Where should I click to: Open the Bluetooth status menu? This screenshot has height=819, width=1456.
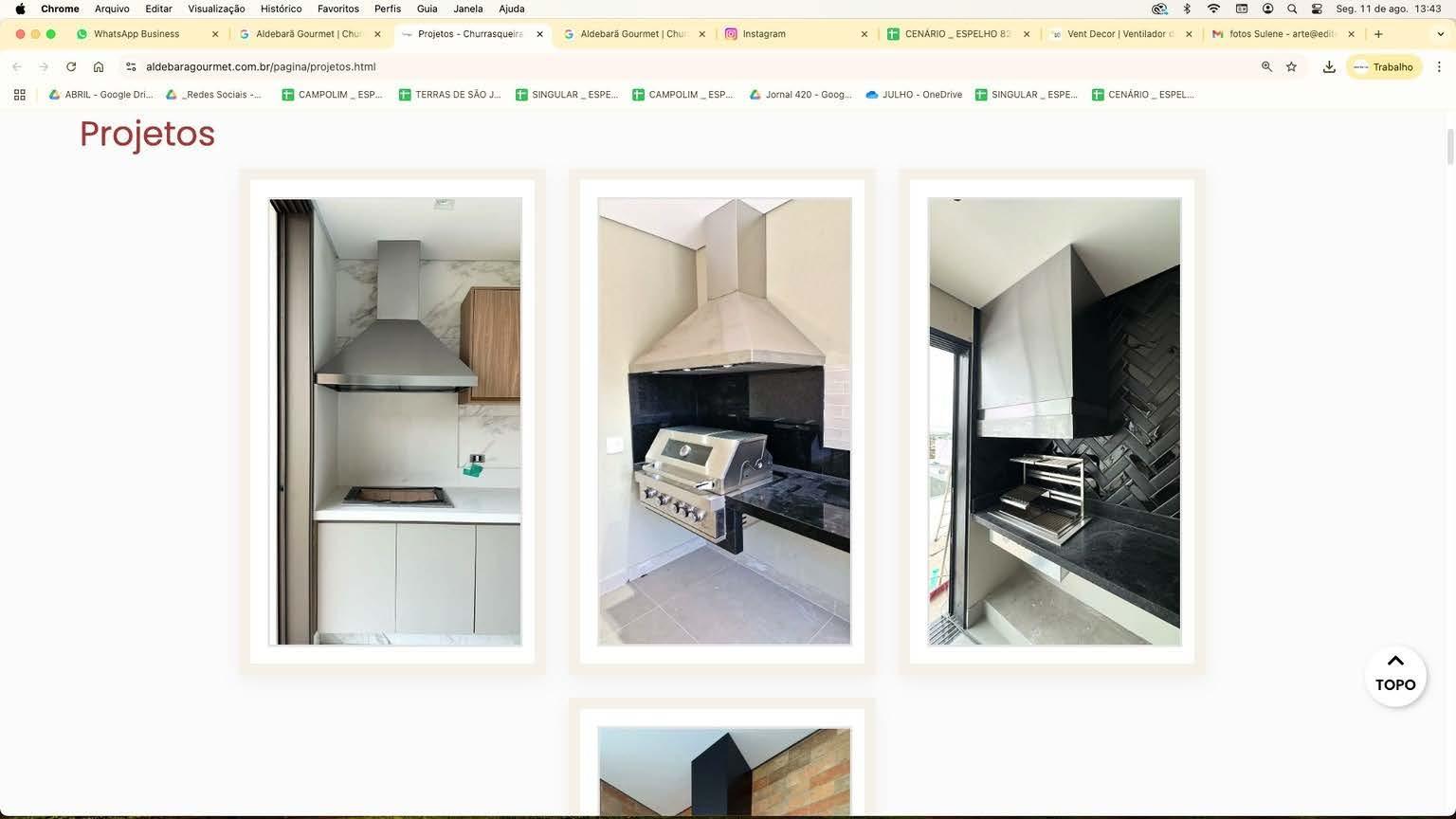[1187, 9]
